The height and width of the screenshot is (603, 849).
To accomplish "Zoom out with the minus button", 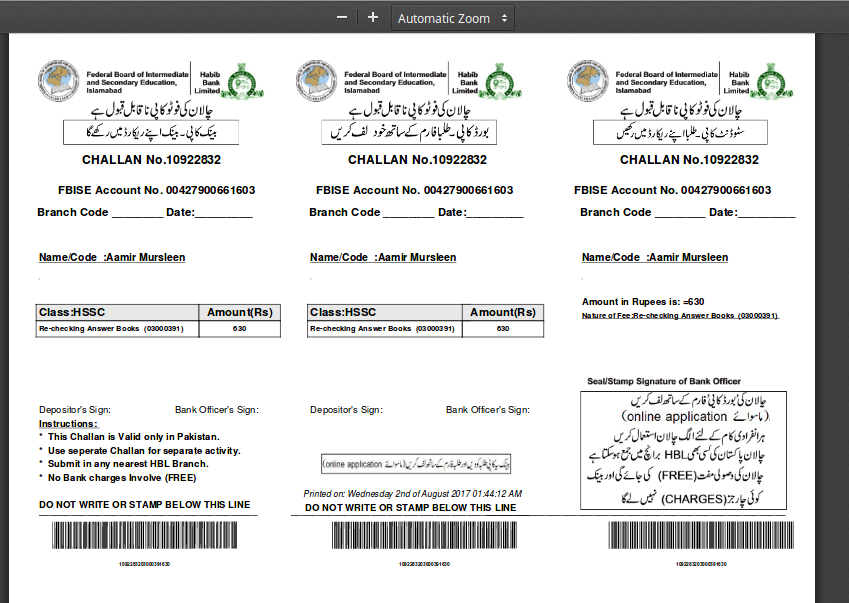I will tap(342, 18).
